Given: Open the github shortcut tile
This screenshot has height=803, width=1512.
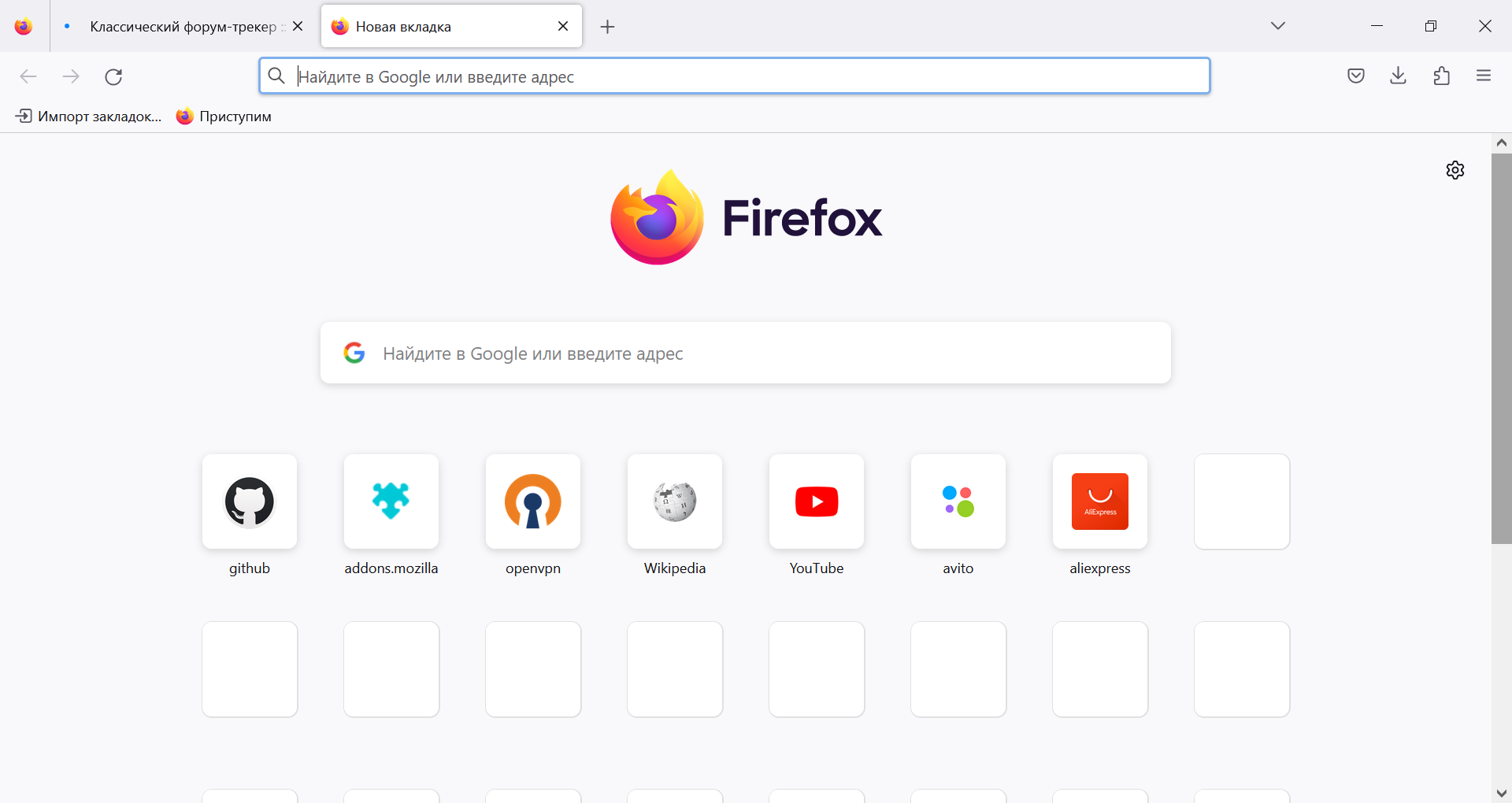Looking at the screenshot, I should click(x=250, y=501).
